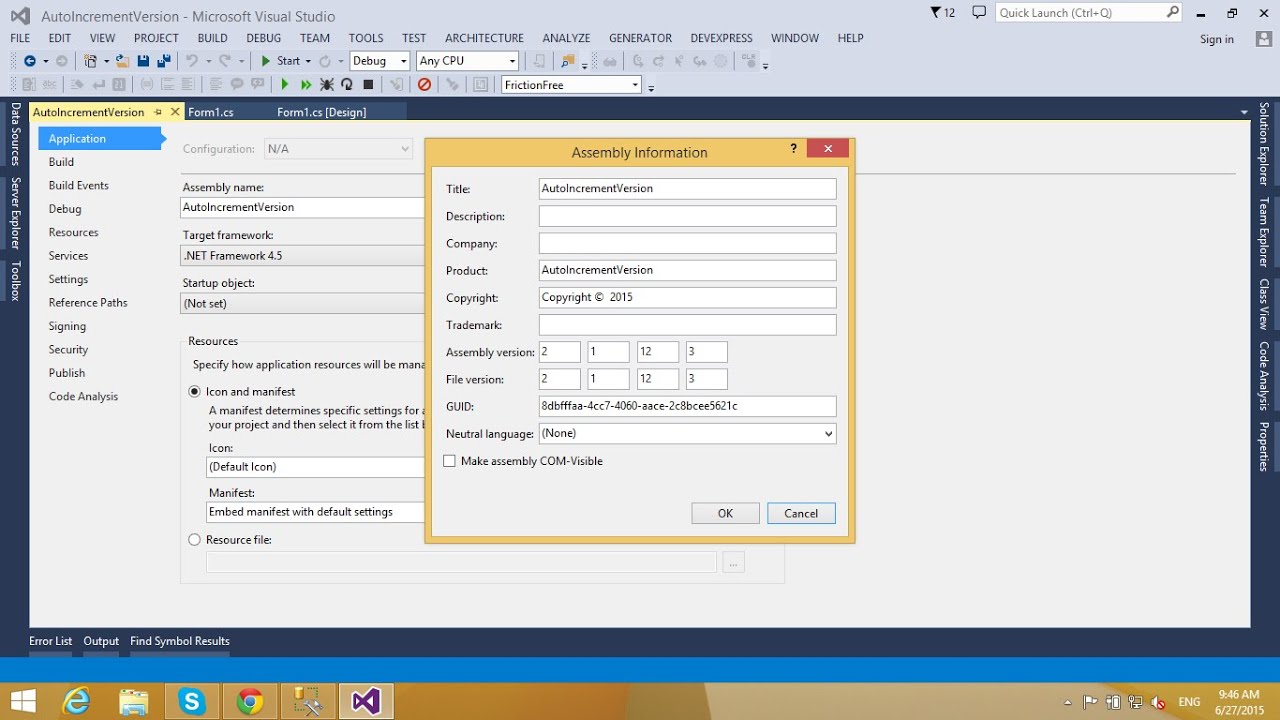This screenshot has width=1280, height=720.
Task: Click the Windows Start button
Action: coord(22,701)
